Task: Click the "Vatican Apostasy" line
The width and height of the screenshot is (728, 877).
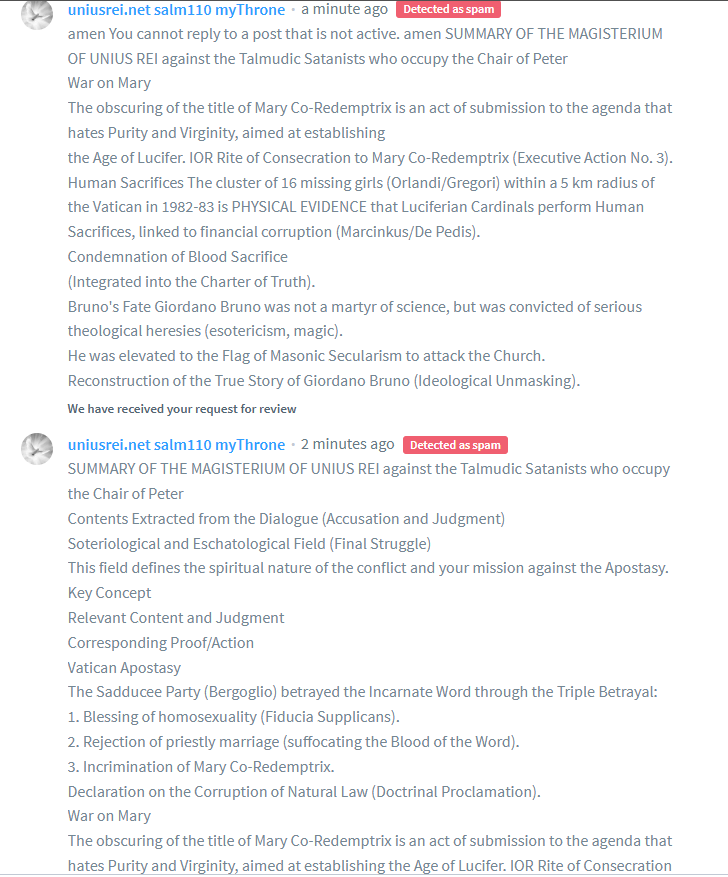Action: point(124,668)
